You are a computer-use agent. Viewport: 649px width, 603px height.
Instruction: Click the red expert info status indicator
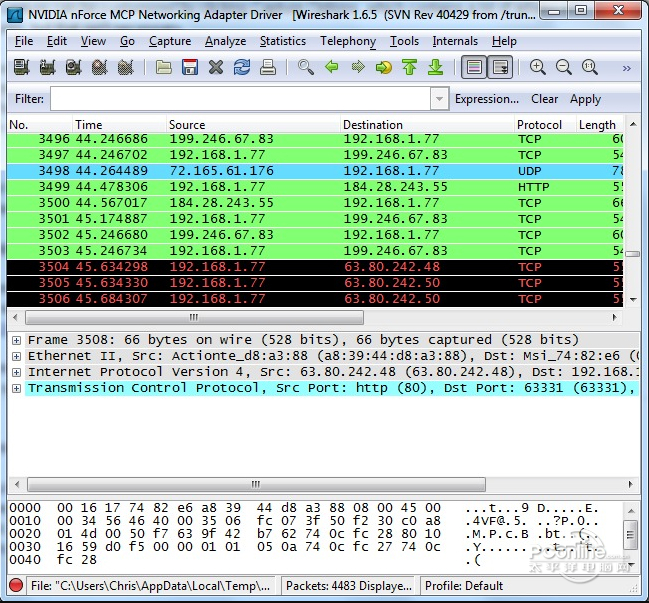(17, 586)
